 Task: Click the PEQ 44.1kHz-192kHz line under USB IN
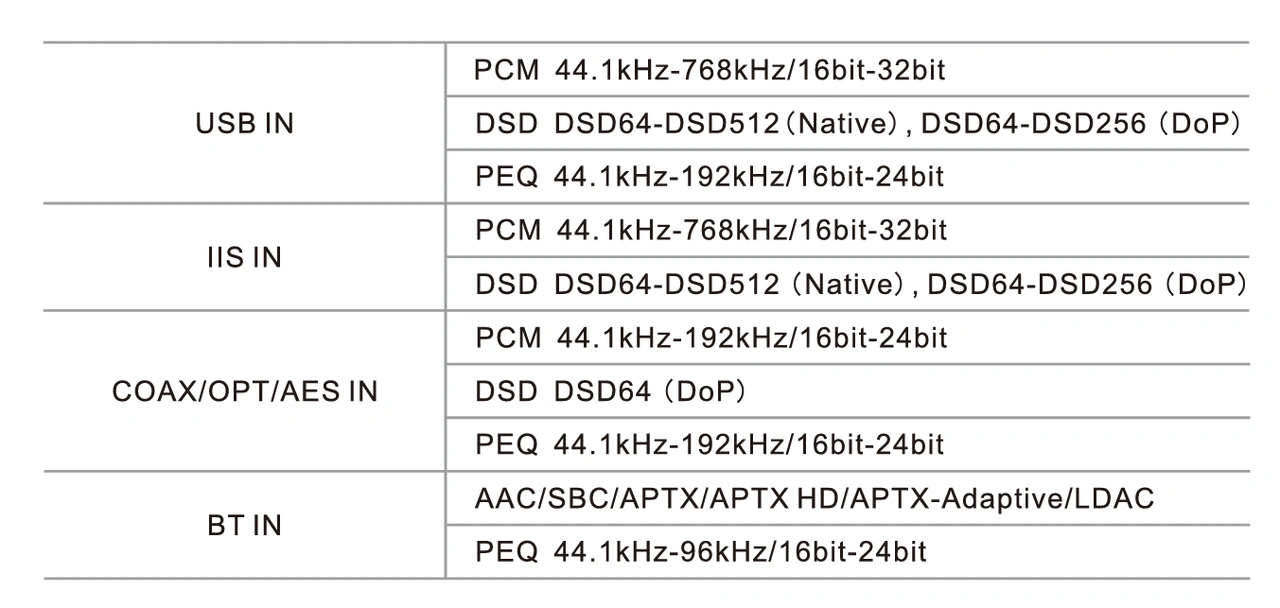(x=709, y=177)
